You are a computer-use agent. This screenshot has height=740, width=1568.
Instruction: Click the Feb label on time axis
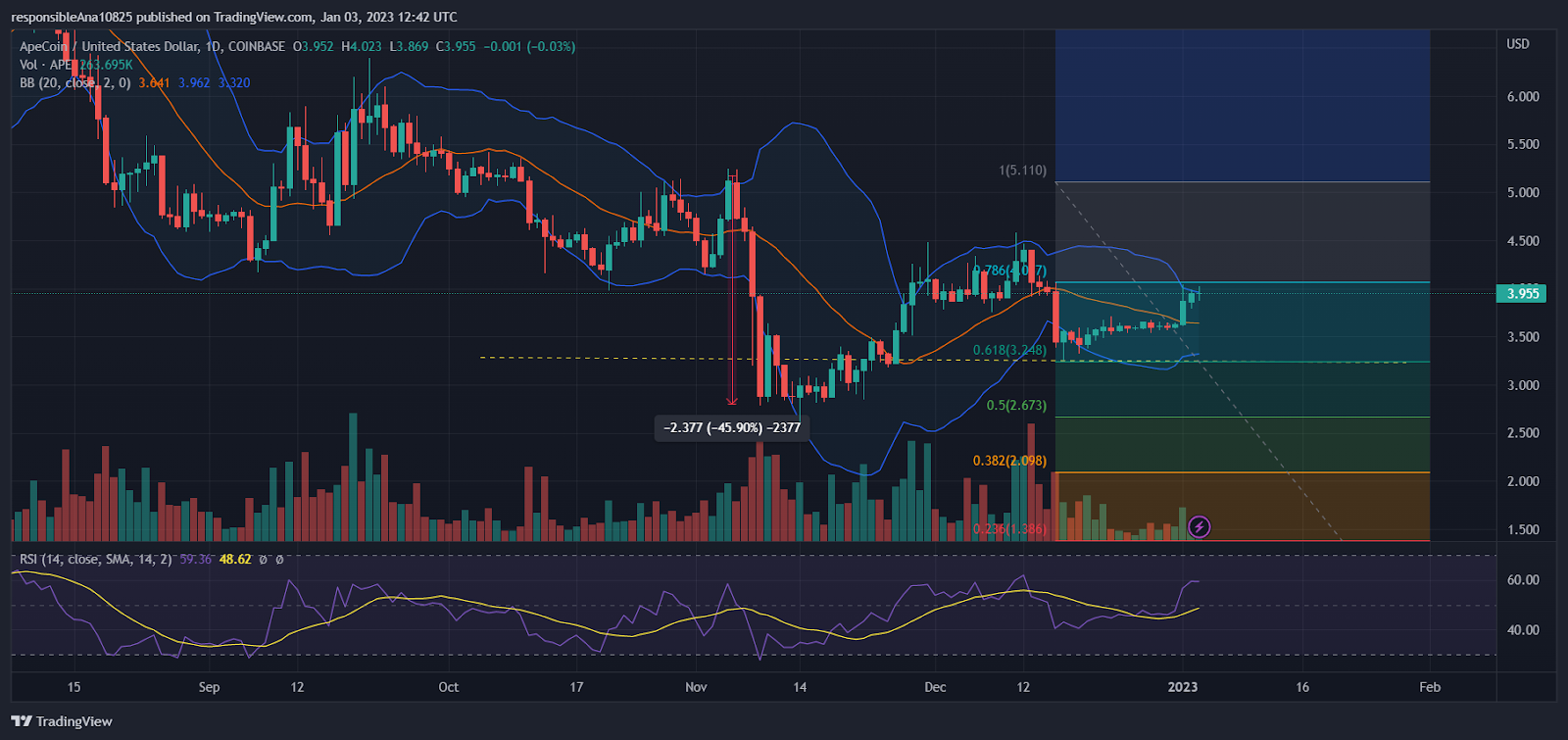tap(1430, 687)
